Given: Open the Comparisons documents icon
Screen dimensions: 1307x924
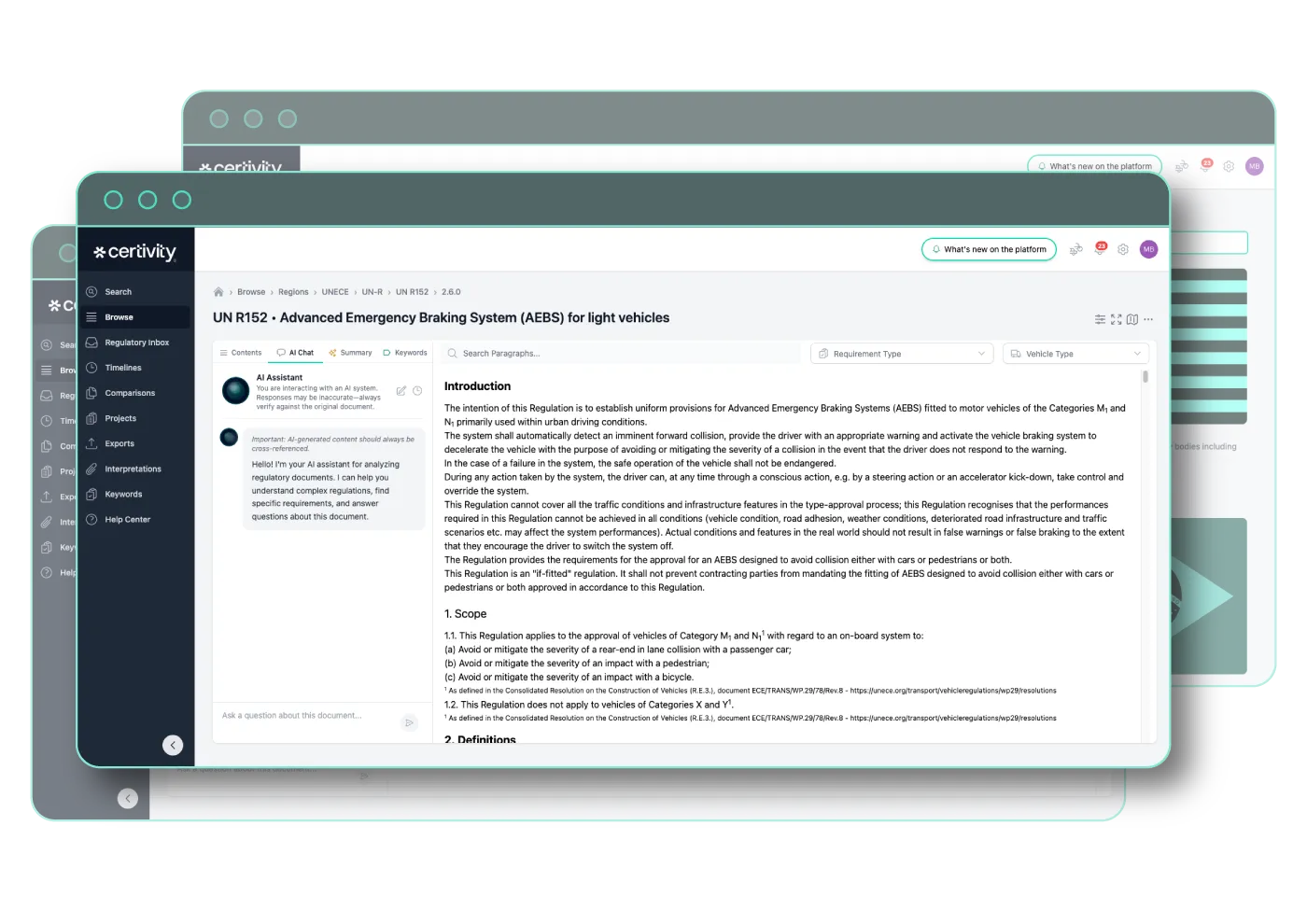Looking at the screenshot, I should (91, 393).
